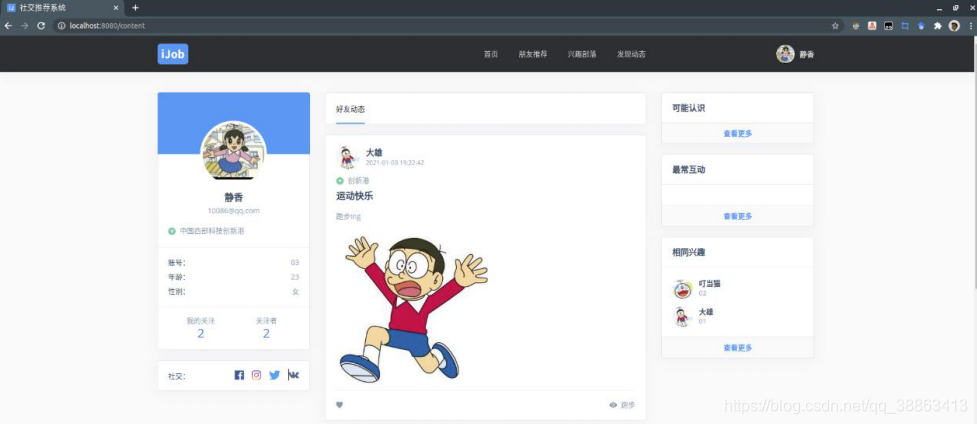This screenshot has width=977, height=424.
Task: Open 朋友推荐 in the navbar
Action: click(533, 54)
